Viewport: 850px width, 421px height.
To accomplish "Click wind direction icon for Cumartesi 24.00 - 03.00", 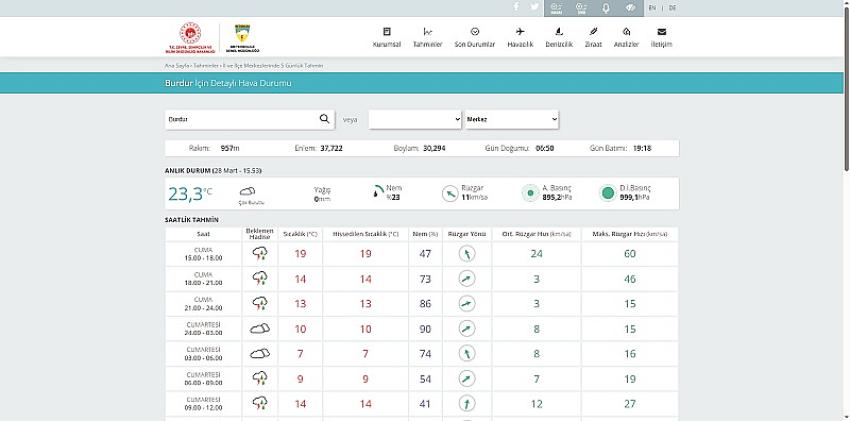I will 467,328.
